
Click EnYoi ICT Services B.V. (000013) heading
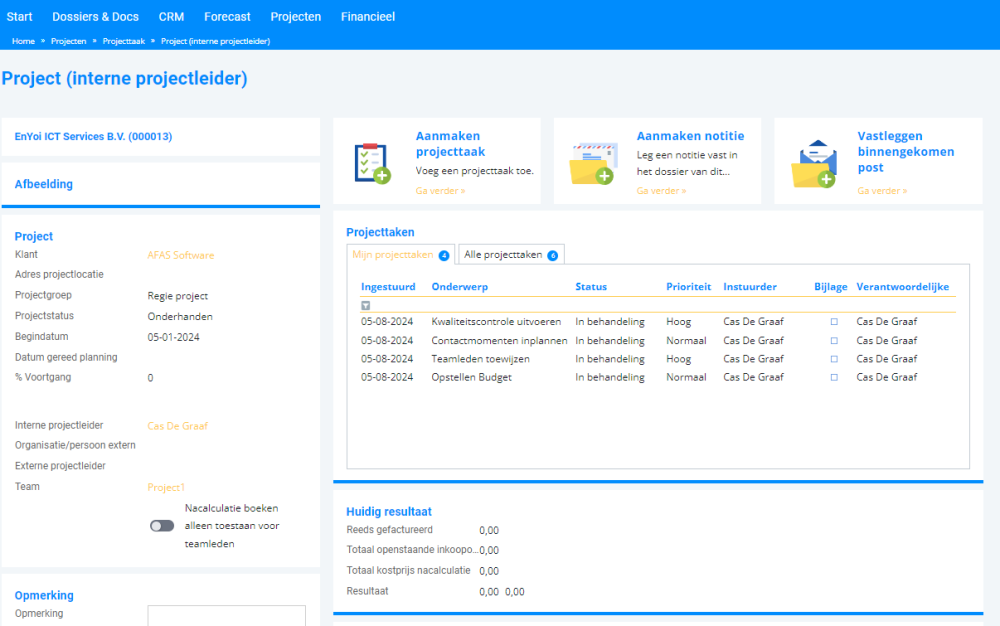tap(93, 136)
